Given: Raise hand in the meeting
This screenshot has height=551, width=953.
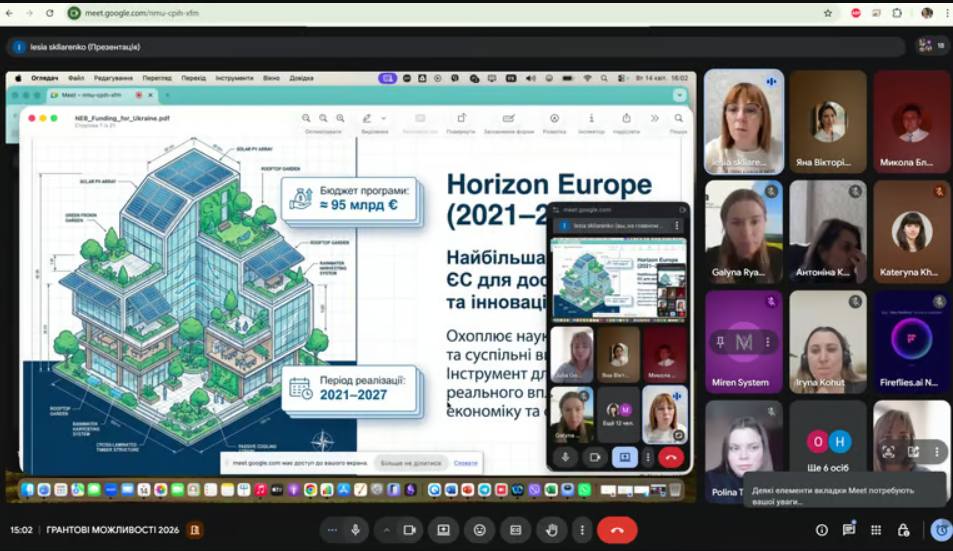Looking at the screenshot, I should click(550, 530).
